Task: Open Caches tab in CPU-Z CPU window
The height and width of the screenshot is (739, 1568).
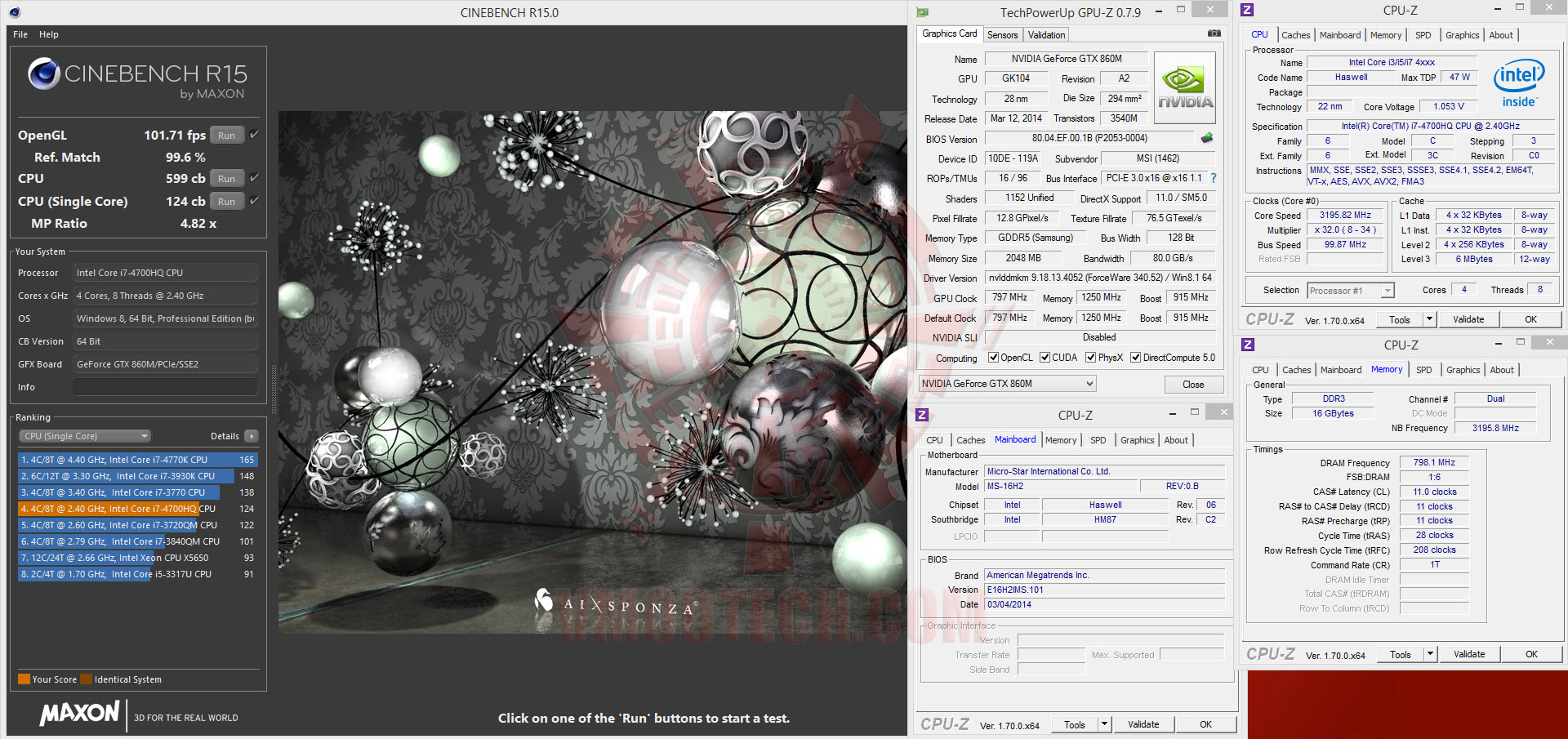Action: tap(1295, 35)
